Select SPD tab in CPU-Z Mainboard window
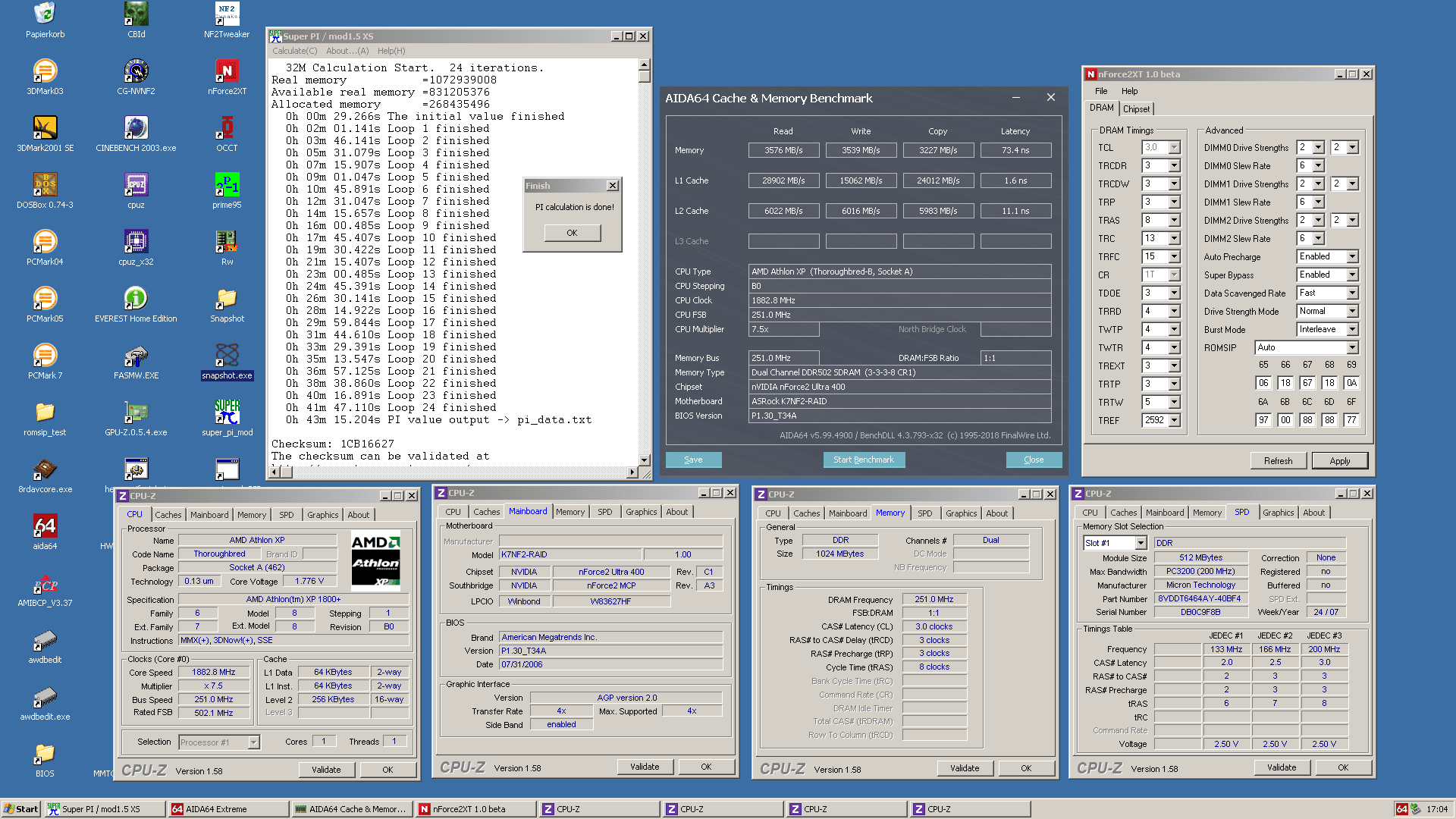Screen dimensions: 1456x819 [605, 512]
